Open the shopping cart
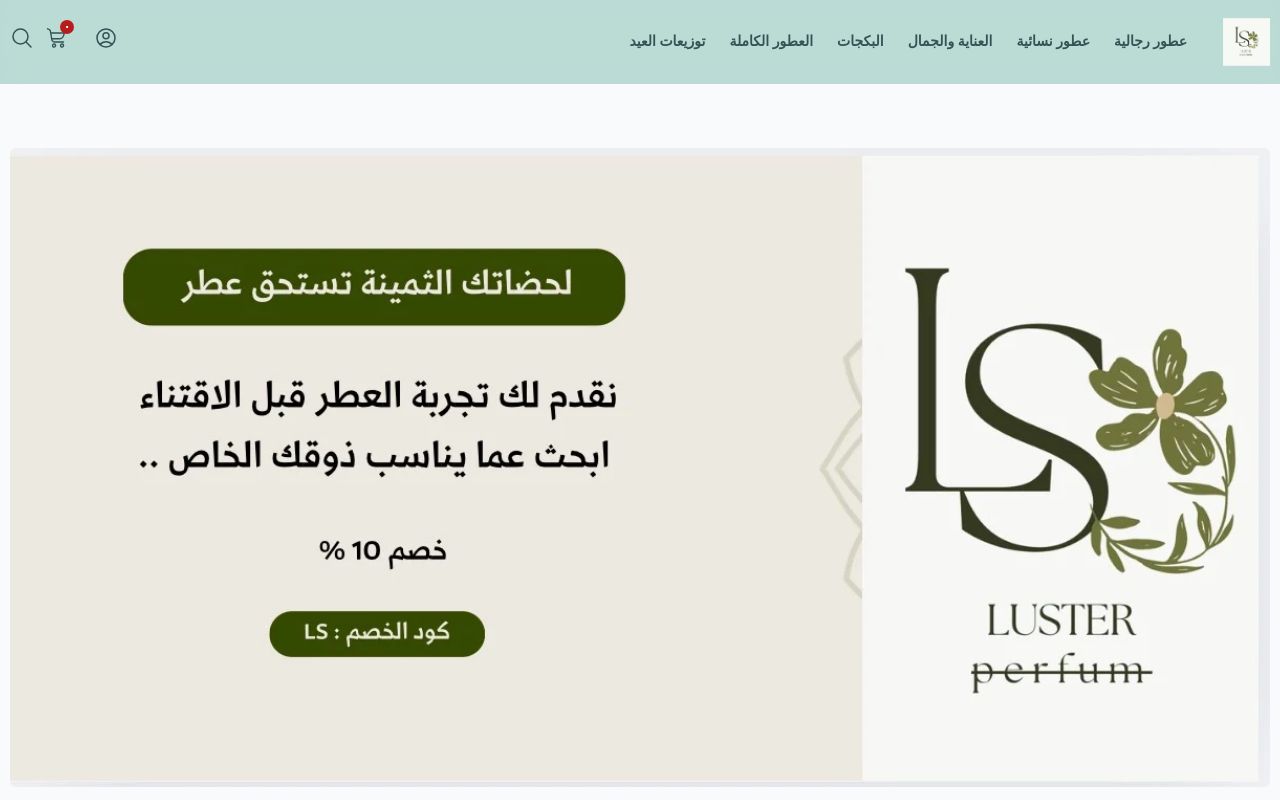Image resolution: width=1280 pixels, height=800 pixels. point(56,39)
